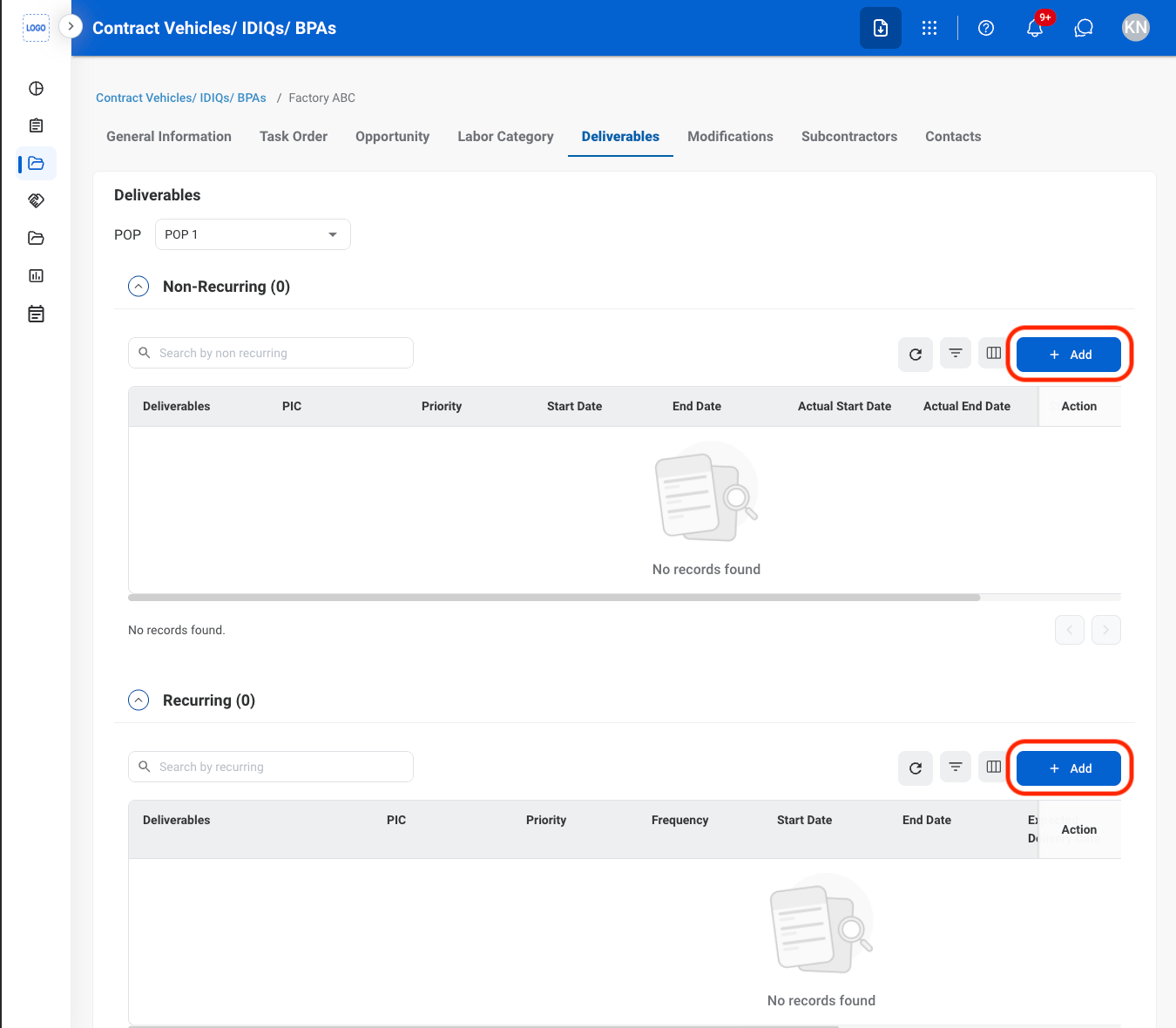Switch to the Modifications tab

click(x=730, y=137)
